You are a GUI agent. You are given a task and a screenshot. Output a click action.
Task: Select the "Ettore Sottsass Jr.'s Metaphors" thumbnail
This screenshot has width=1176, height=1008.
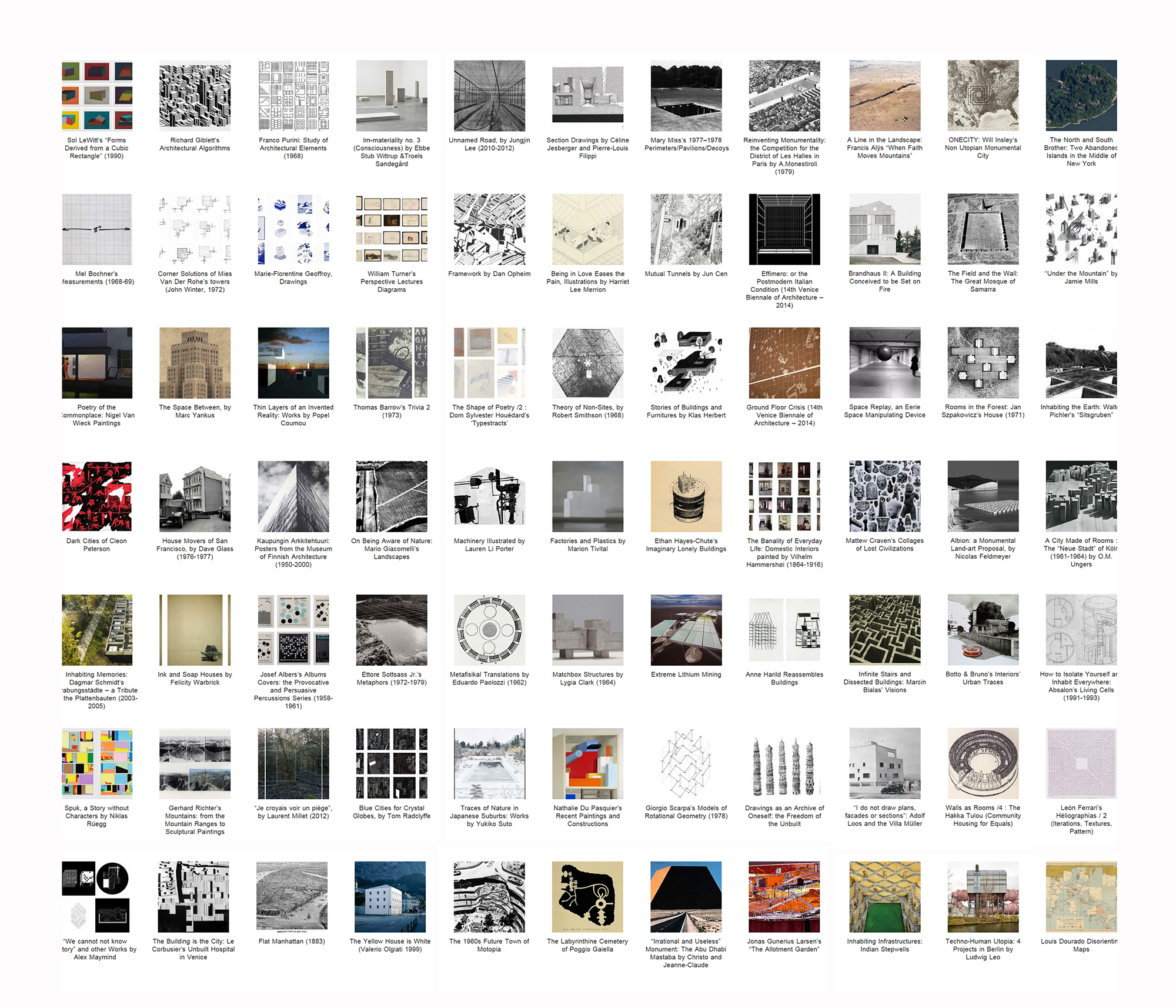(x=392, y=630)
